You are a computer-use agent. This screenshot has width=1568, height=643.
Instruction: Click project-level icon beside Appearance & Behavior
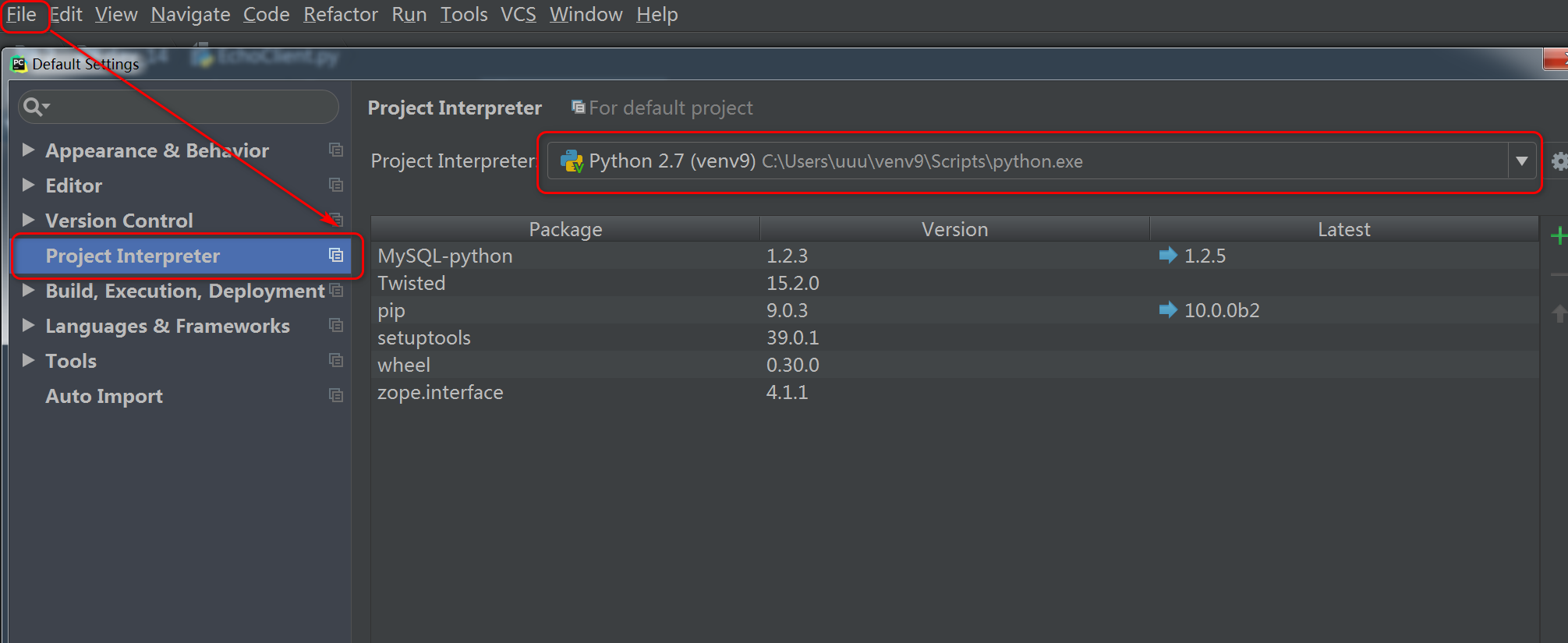pyautogui.click(x=336, y=150)
